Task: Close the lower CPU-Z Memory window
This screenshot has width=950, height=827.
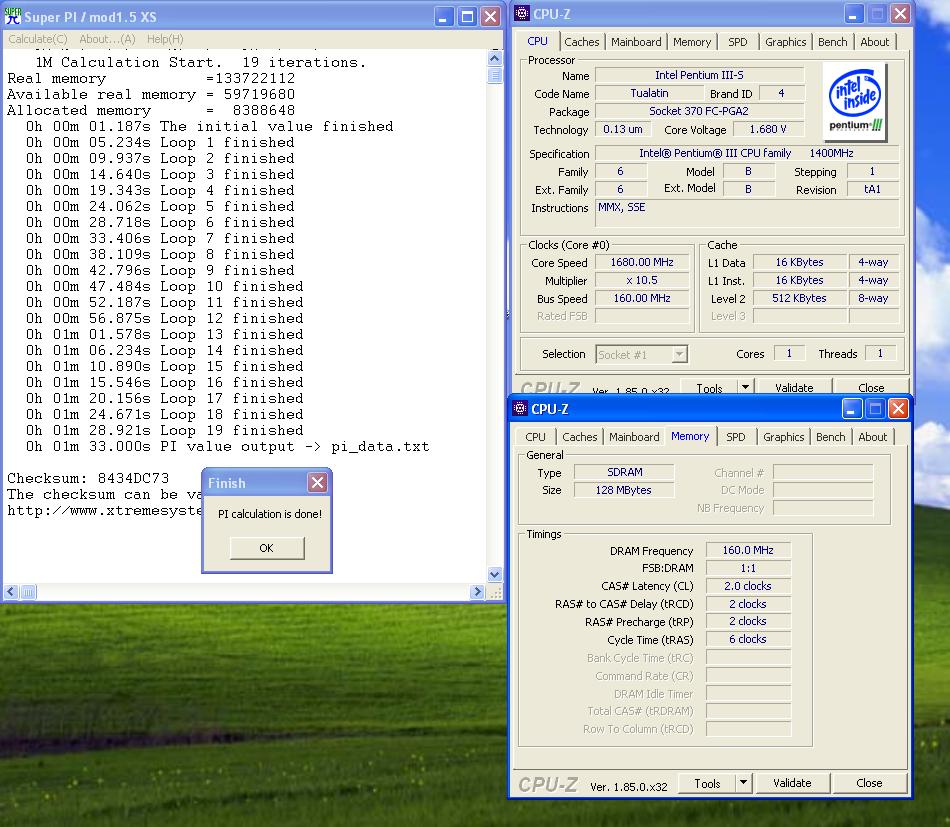Action: [899, 409]
